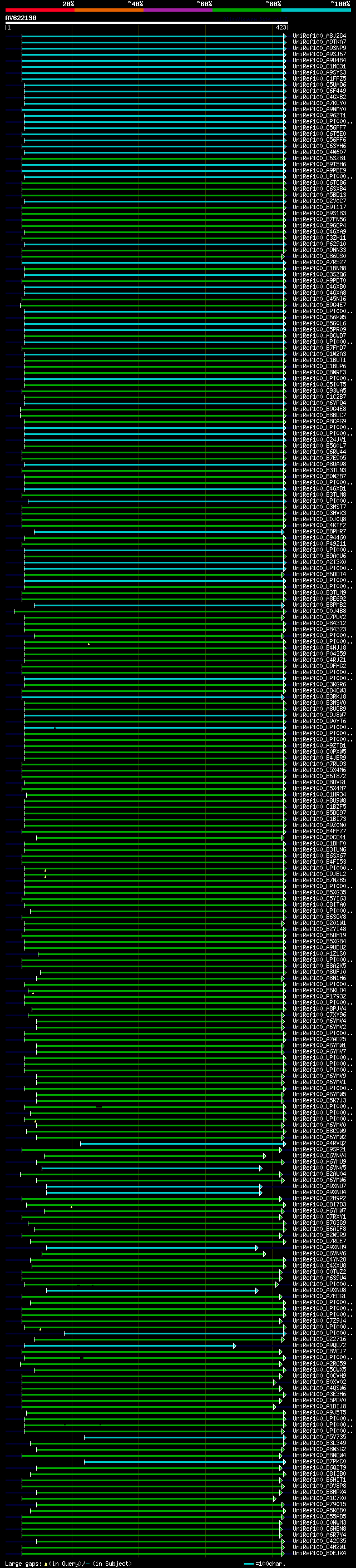The width and height of the screenshot is (356, 1568).
Task: Click the UniRef100_A7KCY0 label
Action: (319, 103)
